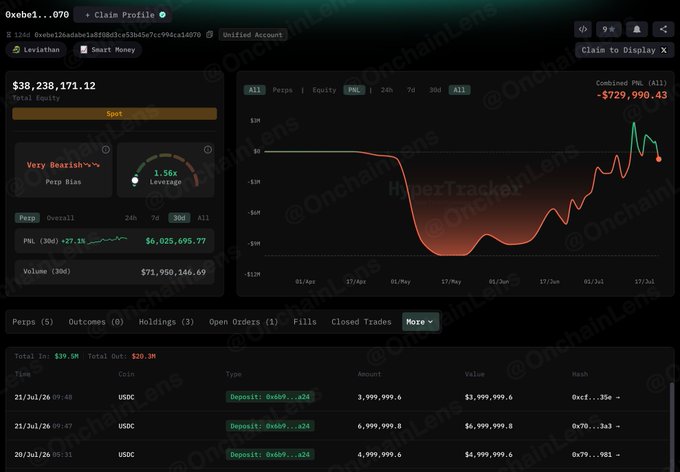Image resolution: width=680 pixels, height=472 pixels.
Task: Click the Spot equity bar
Action: (x=114, y=114)
